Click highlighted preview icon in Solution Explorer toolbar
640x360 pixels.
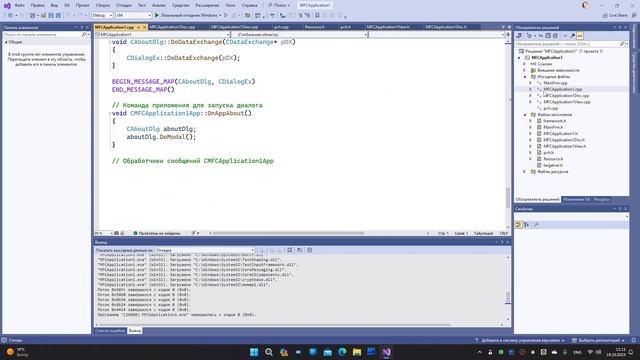click(580, 36)
